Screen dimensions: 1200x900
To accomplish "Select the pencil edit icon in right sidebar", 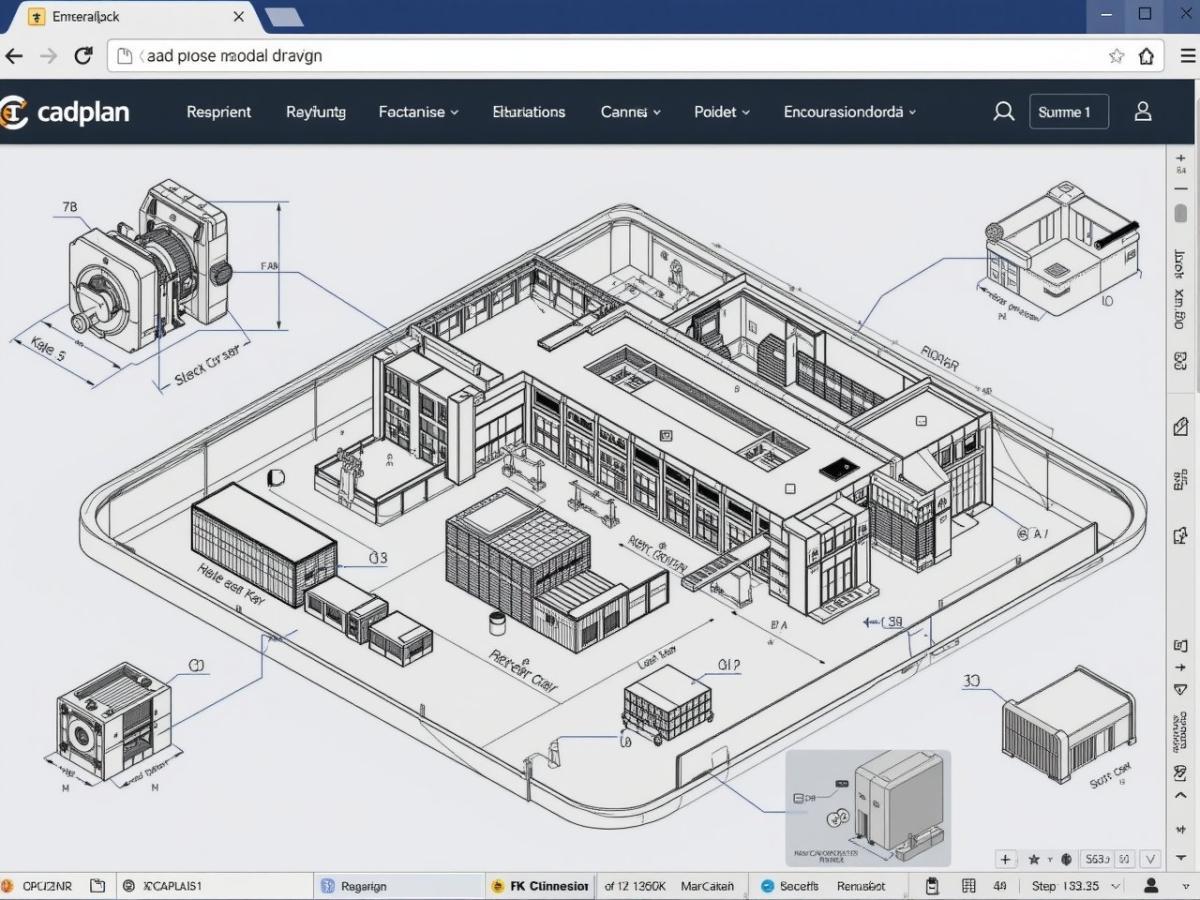I will click(x=1180, y=427).
